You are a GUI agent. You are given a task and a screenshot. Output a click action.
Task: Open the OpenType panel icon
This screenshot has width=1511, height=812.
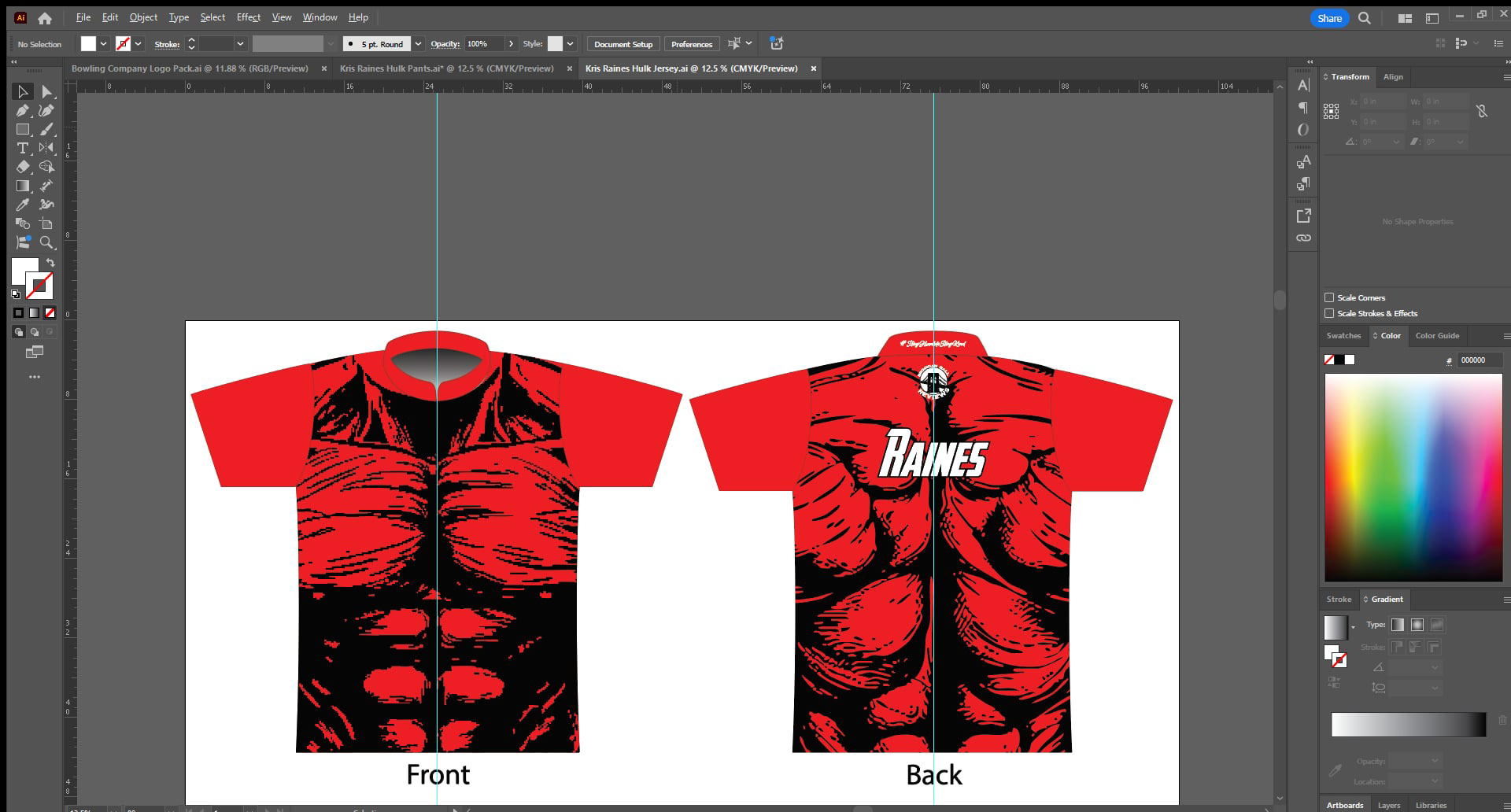pos(1303,130)
